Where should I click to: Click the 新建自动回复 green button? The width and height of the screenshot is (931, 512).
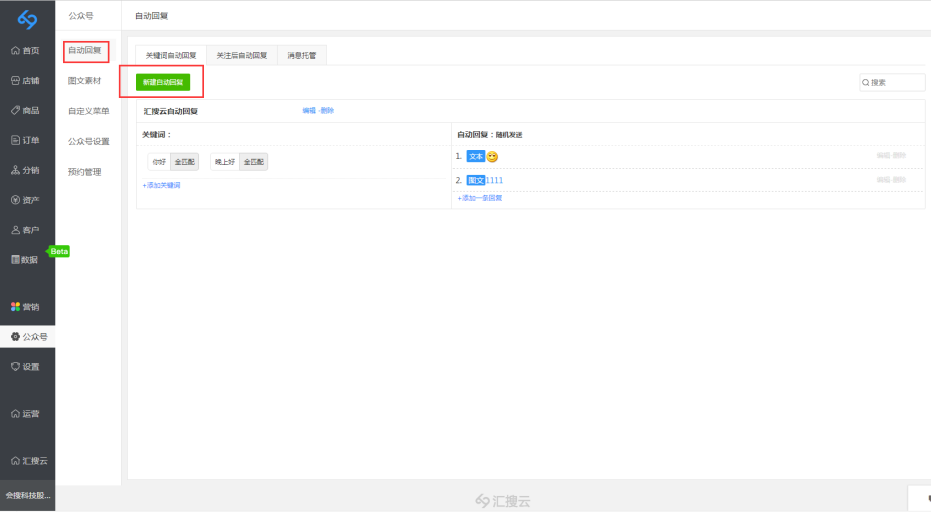(x=163, y=82)
